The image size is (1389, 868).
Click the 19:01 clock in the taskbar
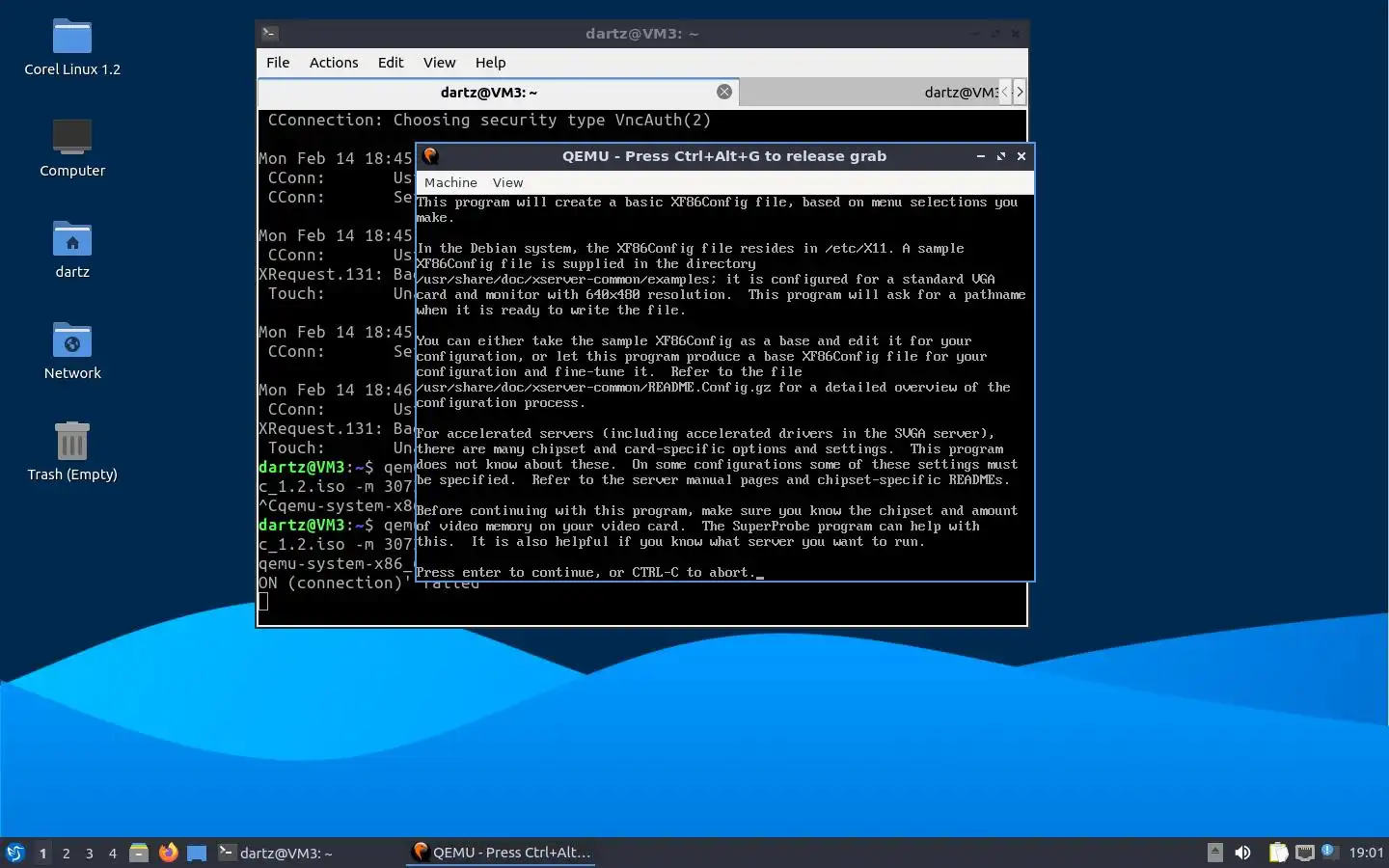[1366, 853]
